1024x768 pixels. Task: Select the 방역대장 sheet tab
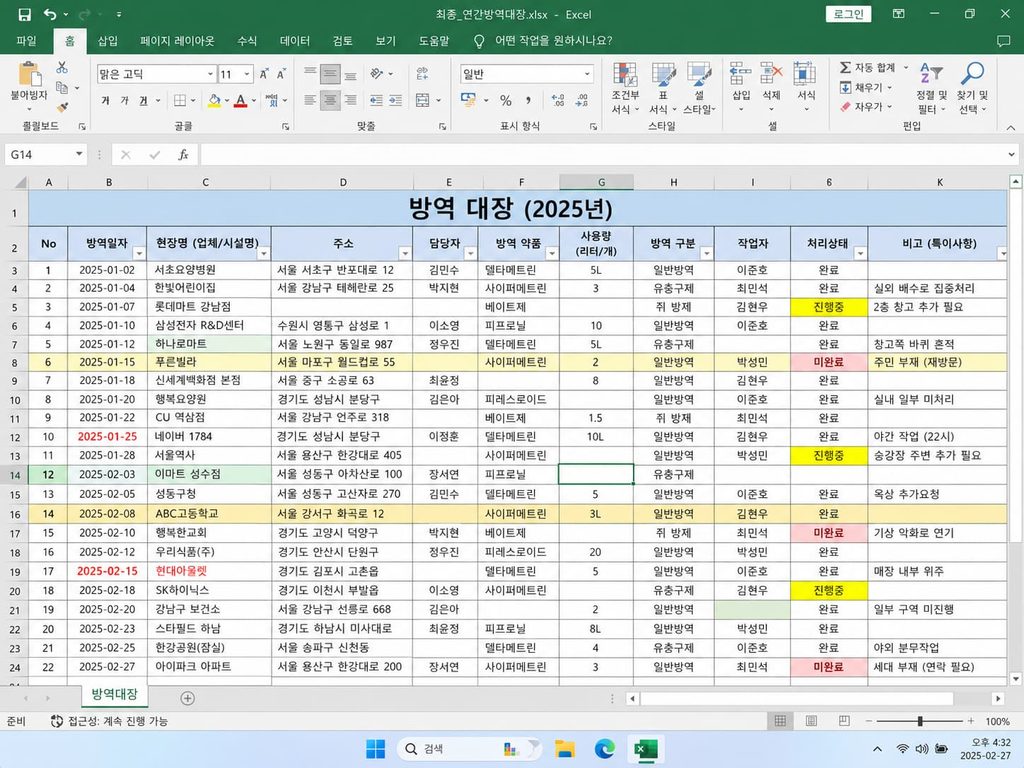[x=114, y=694]
